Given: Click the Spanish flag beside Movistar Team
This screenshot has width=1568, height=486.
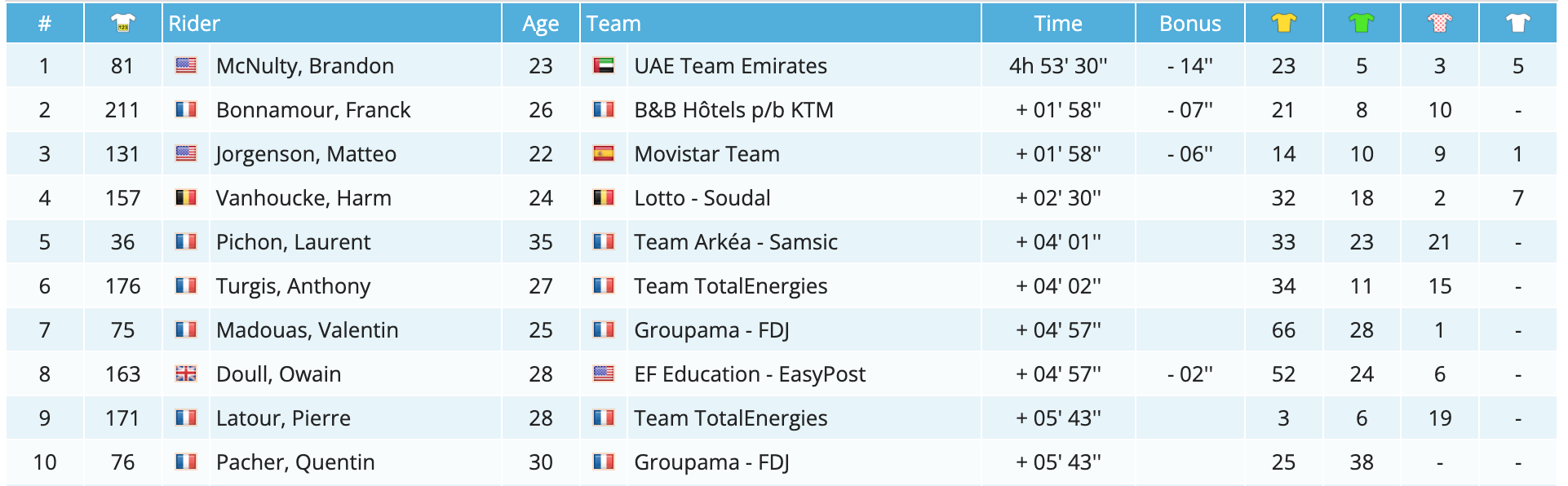Looking at the screenshot, I should 604,154.
